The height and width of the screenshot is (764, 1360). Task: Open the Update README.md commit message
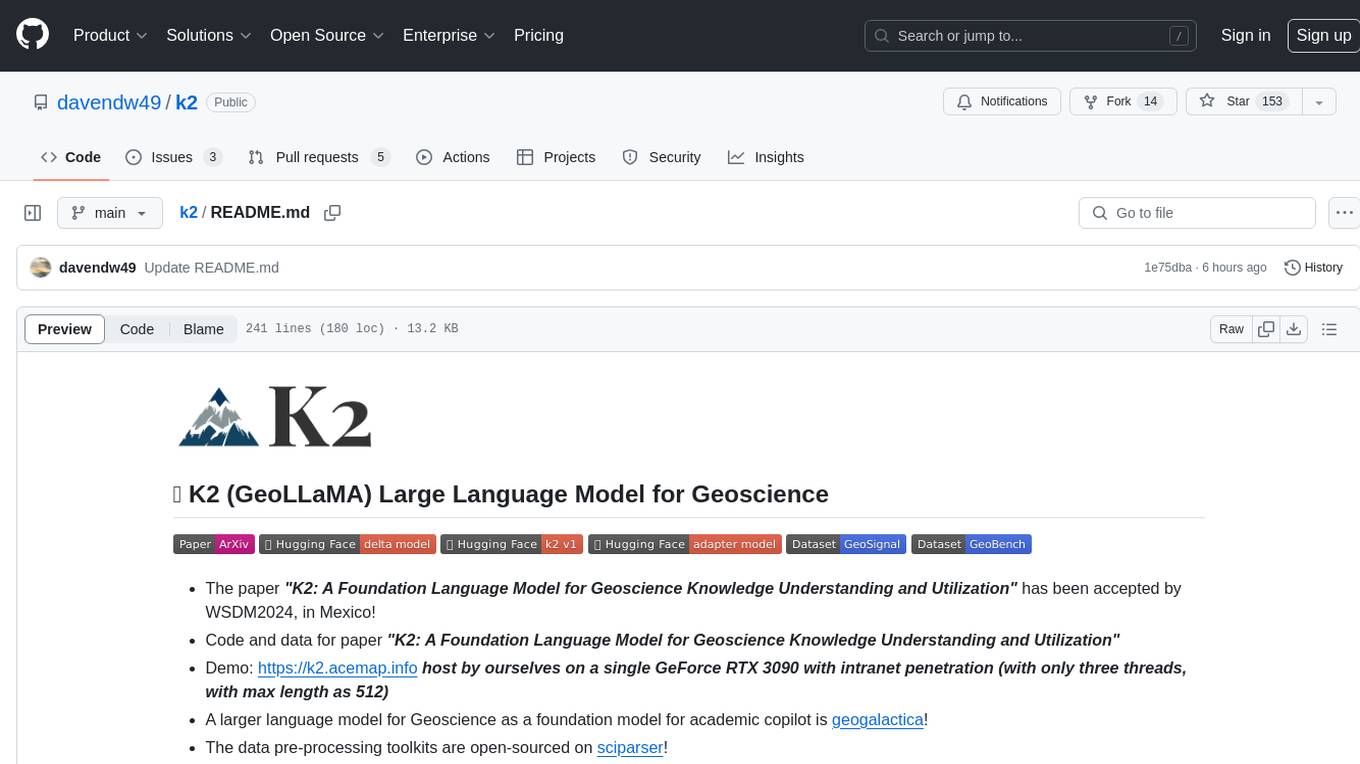[x=211, y=268]
